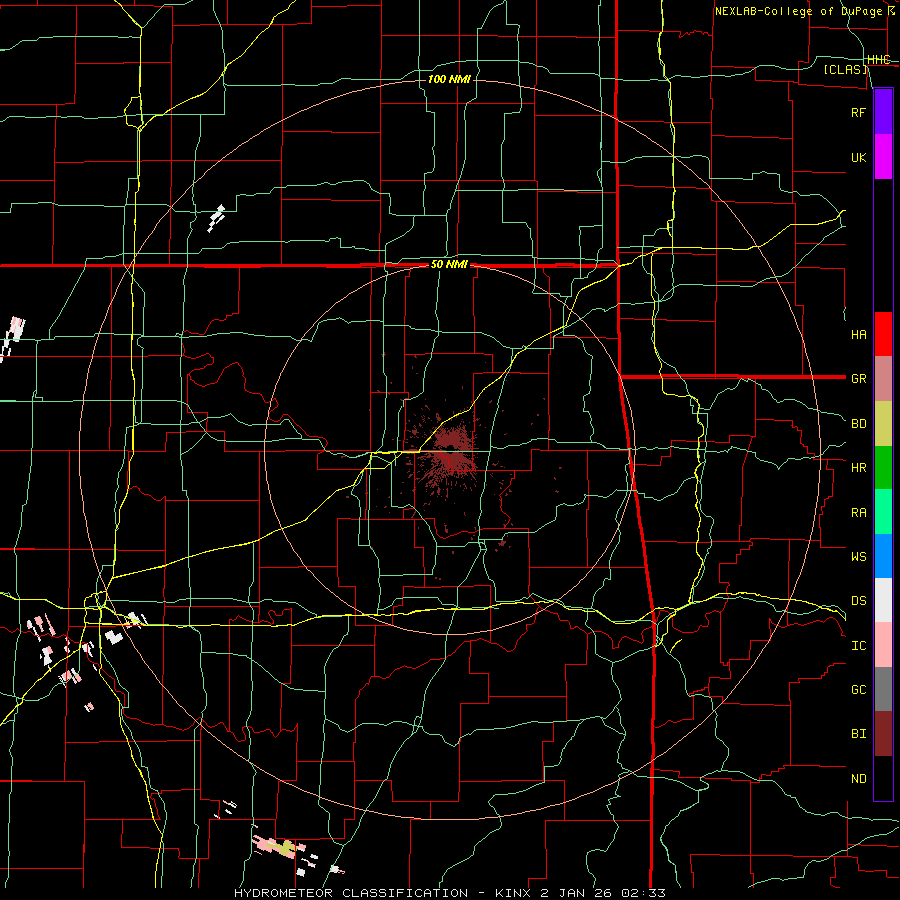This screenshot has height=900, width=900.
Task: Click the DS white legend swatch
Action: click(883, 600)
